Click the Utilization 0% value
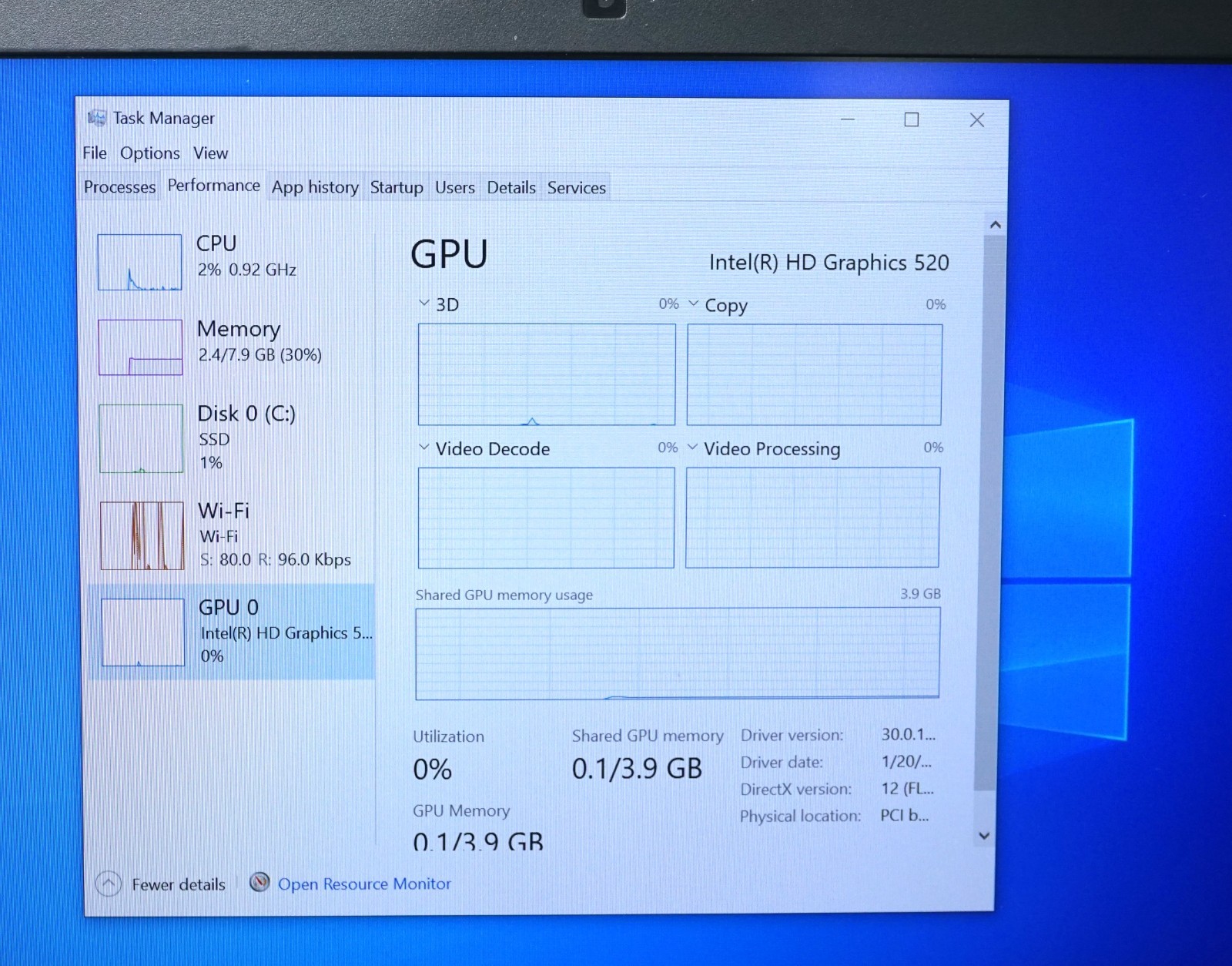Viewport: 1232px width, 966px height. tap(432, 769)
